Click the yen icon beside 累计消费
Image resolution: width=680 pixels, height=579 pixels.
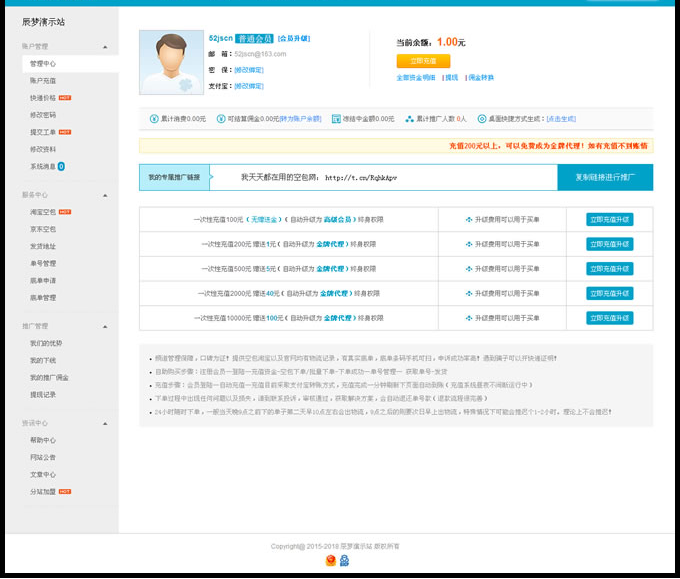click(154, 118)
